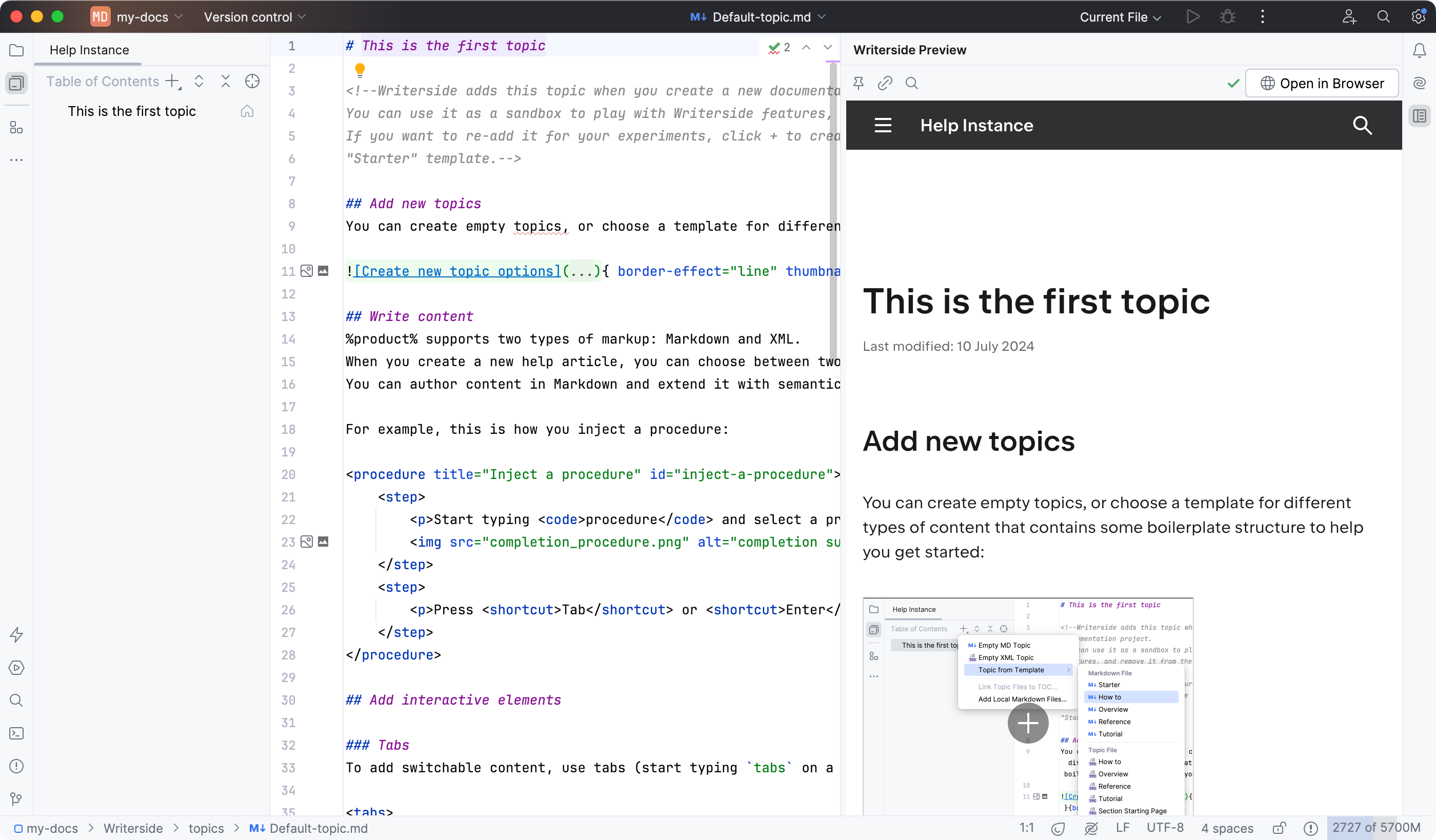Click the copy link icon in preview
The width and height of the screenshot is (1436, 840).
pos(885,83)
